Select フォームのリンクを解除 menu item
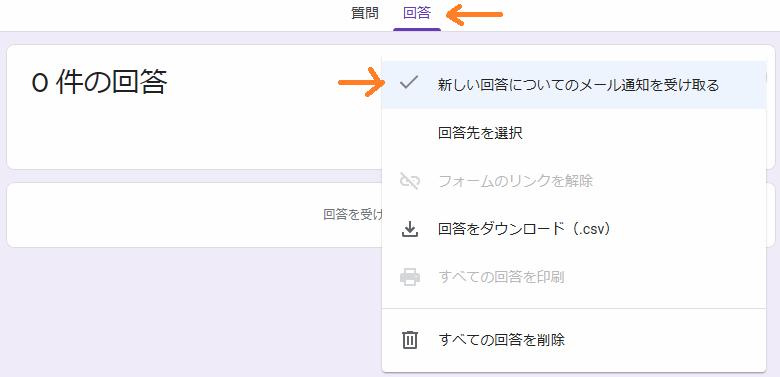 point(574,181)
